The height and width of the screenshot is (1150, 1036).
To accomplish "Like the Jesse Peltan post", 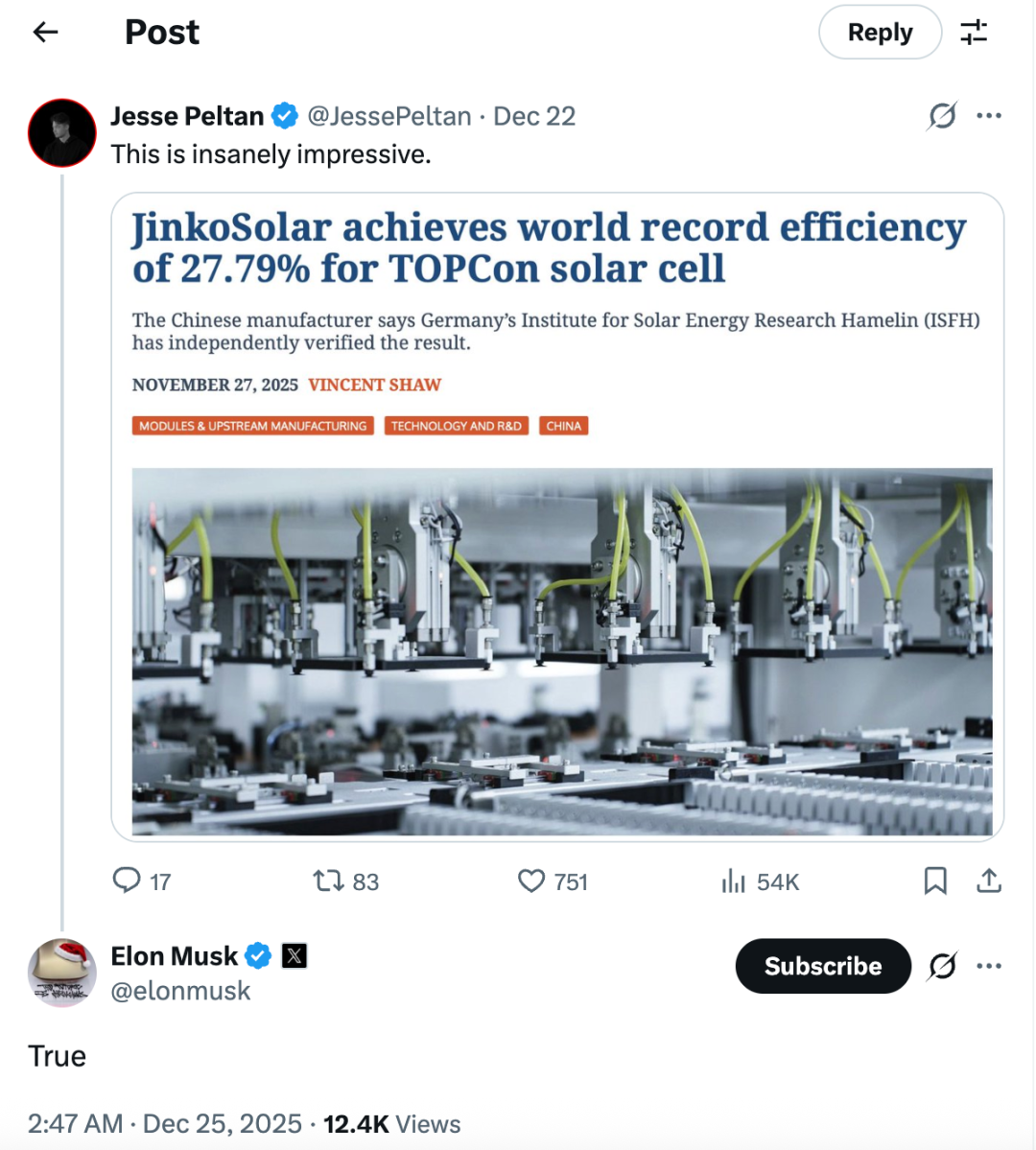I will tap(531, 880).
